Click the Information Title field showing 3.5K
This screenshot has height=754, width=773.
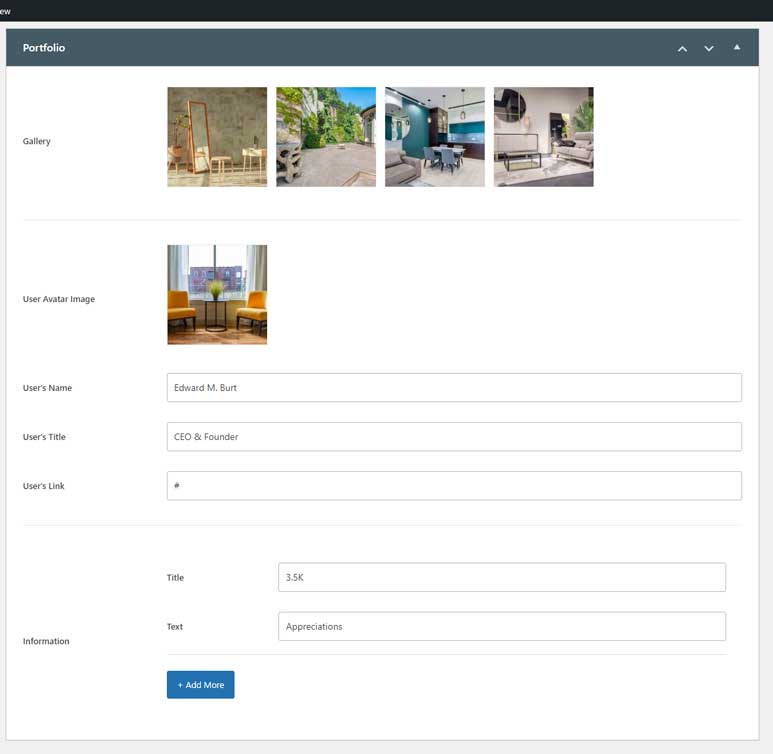click(x=501, y=577)
